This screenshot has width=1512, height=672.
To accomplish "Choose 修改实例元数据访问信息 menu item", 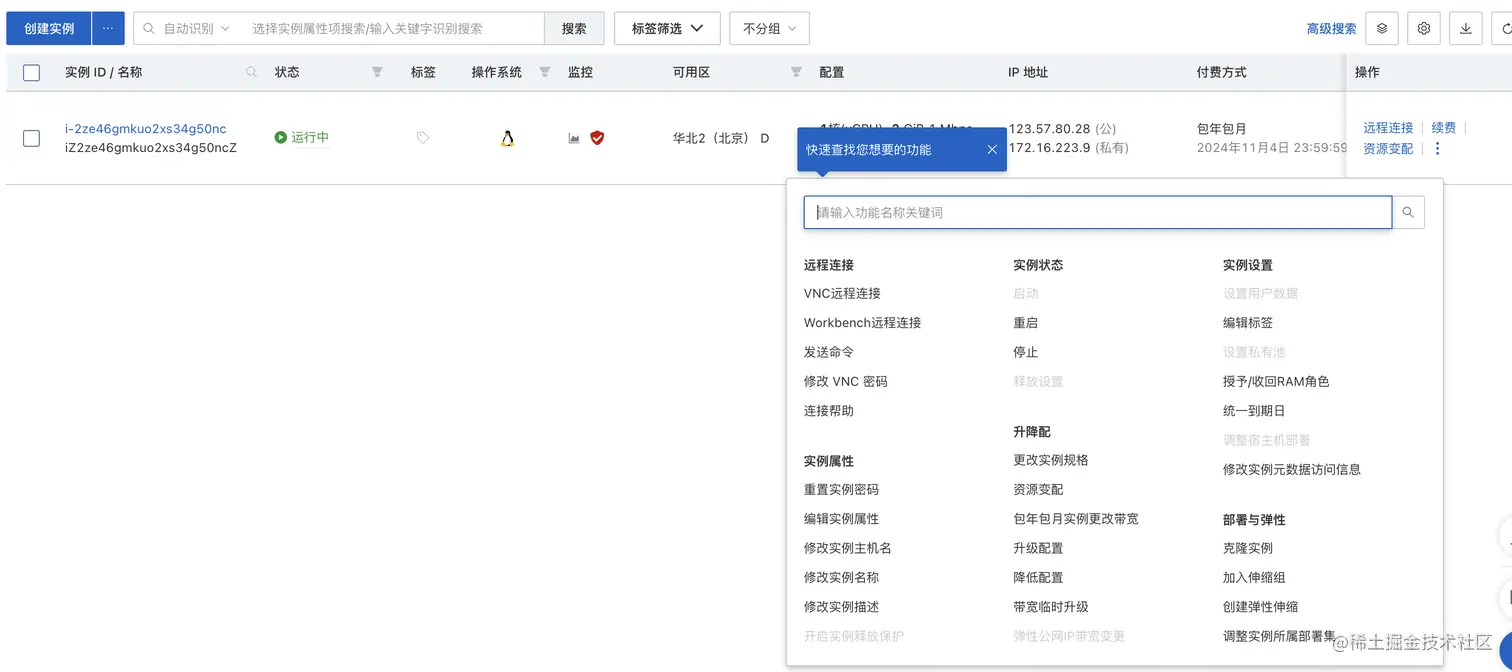I will [x=1292, y=469].
